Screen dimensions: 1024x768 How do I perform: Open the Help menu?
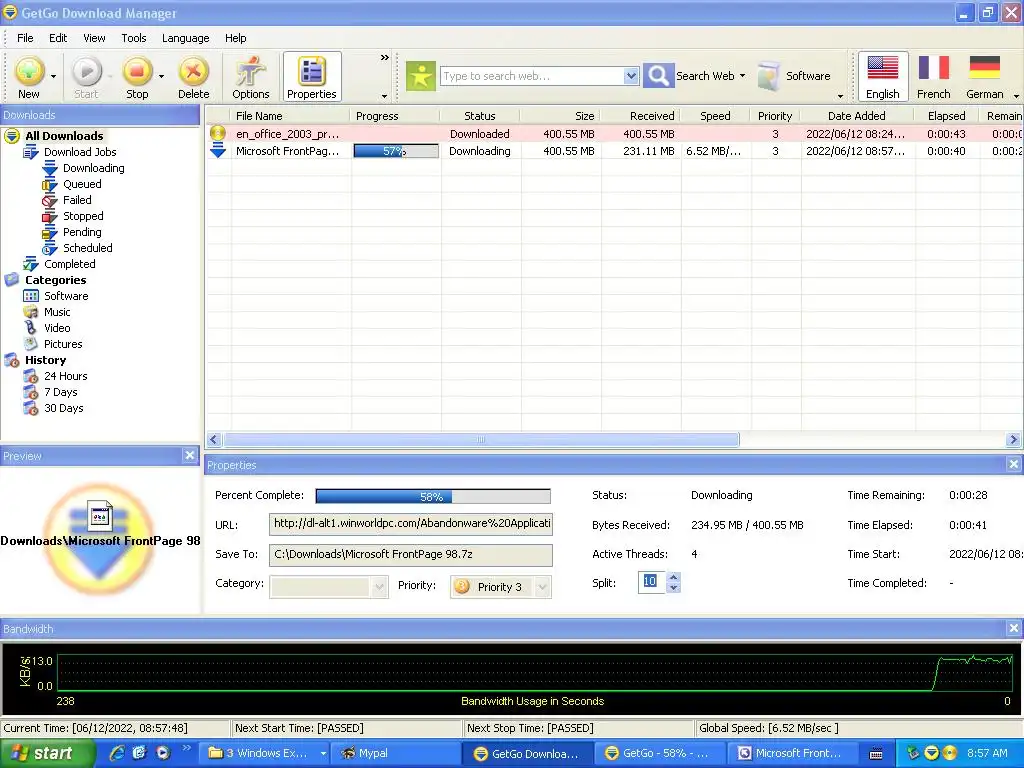click(x=236, y=38)
